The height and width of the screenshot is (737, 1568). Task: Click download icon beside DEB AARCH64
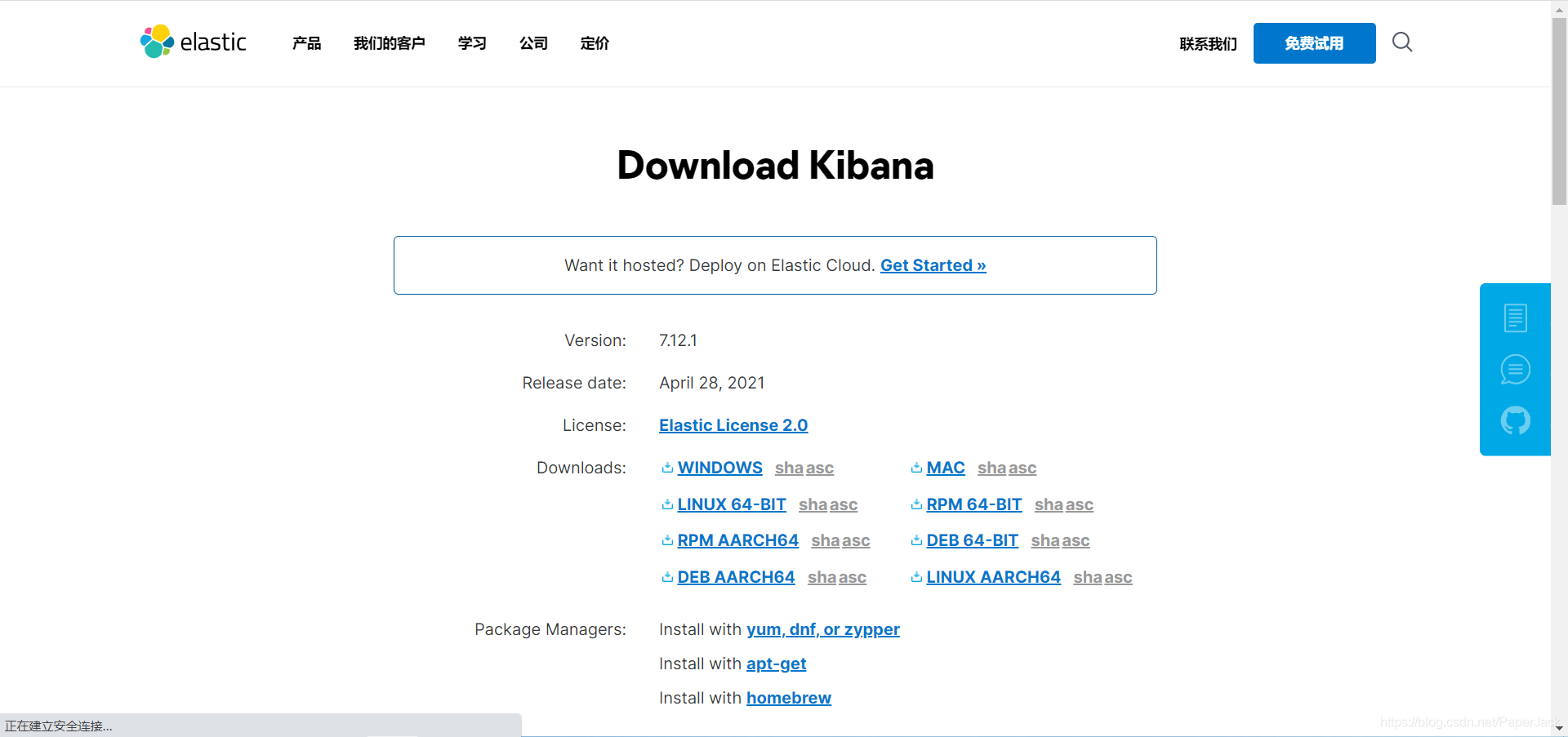click(667, 577)
